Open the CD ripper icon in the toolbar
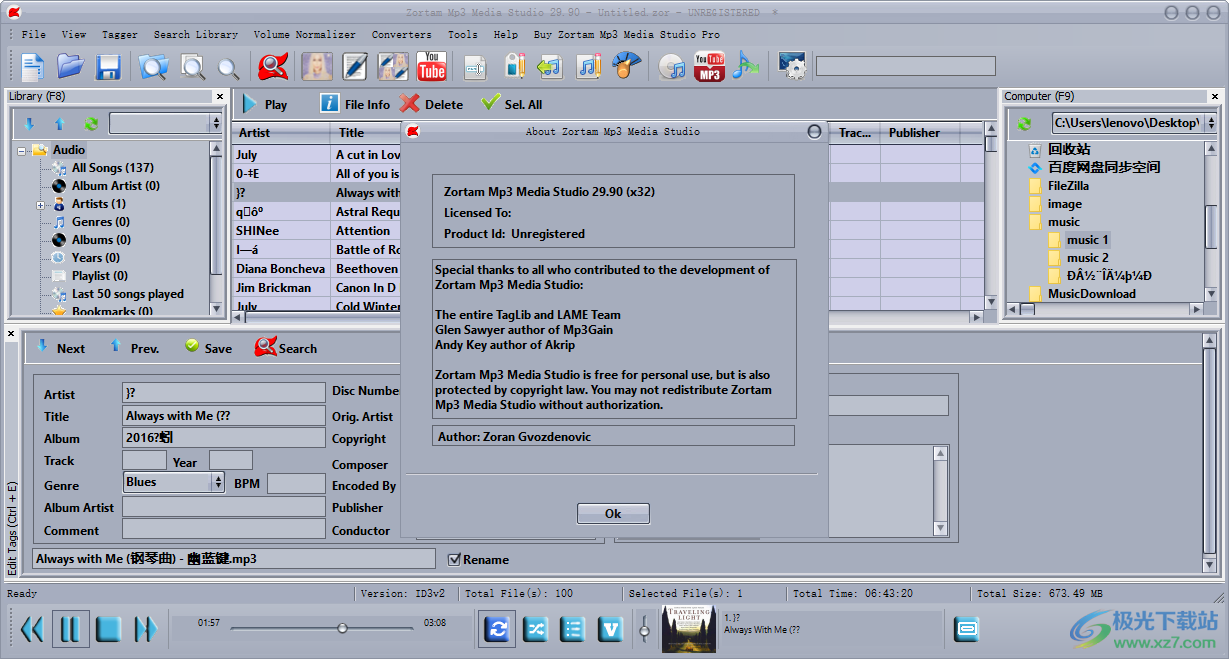1229x659 pixels. click(x=672, y=66)
